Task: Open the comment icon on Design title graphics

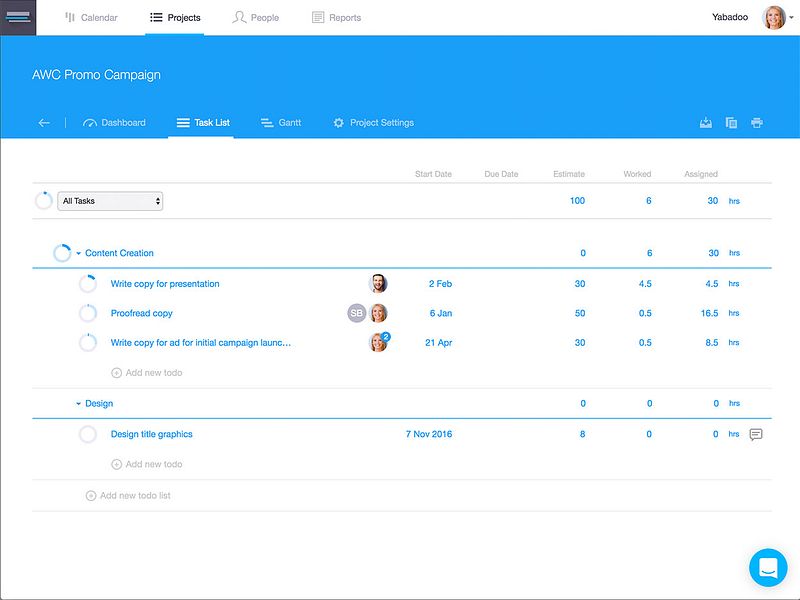Action: coord(756,434)
